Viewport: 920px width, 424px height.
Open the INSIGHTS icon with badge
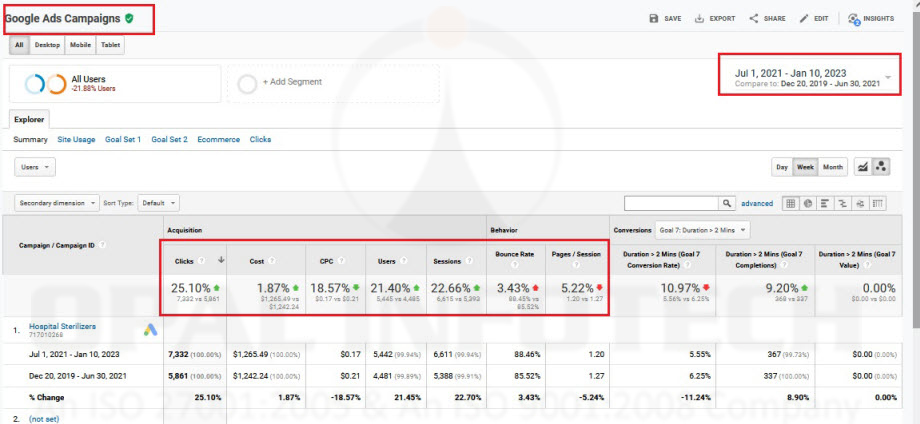[854, 19]
